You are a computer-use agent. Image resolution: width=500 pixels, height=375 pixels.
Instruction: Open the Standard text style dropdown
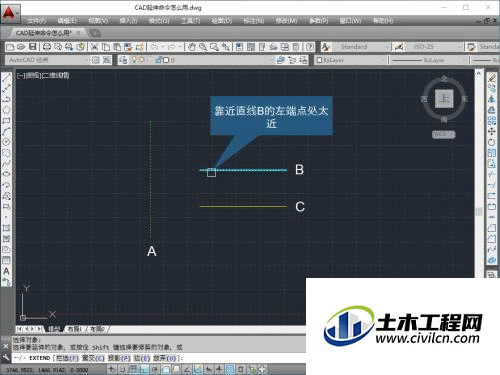[x=361, y=47]
